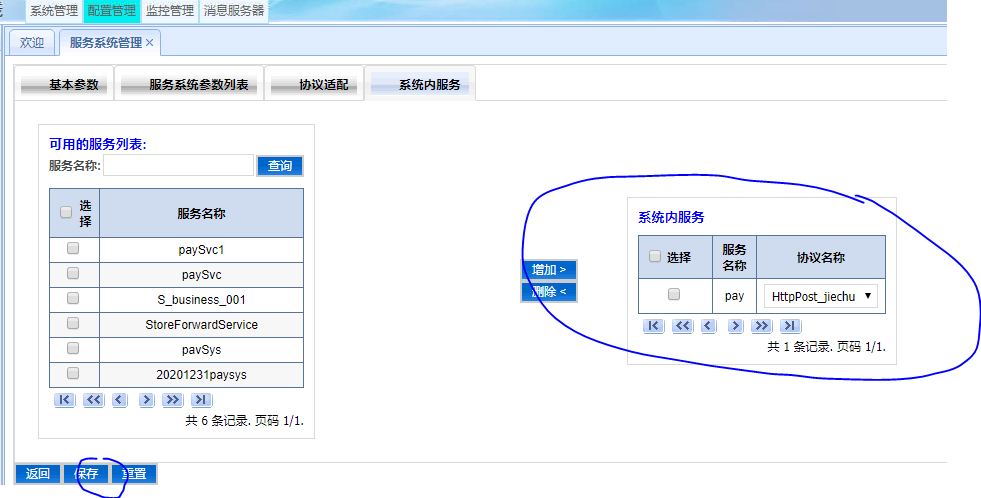Open the HttpPost_jiechu protocol dropdown
This screenshot has width=981, height=498.
point(821,296)
